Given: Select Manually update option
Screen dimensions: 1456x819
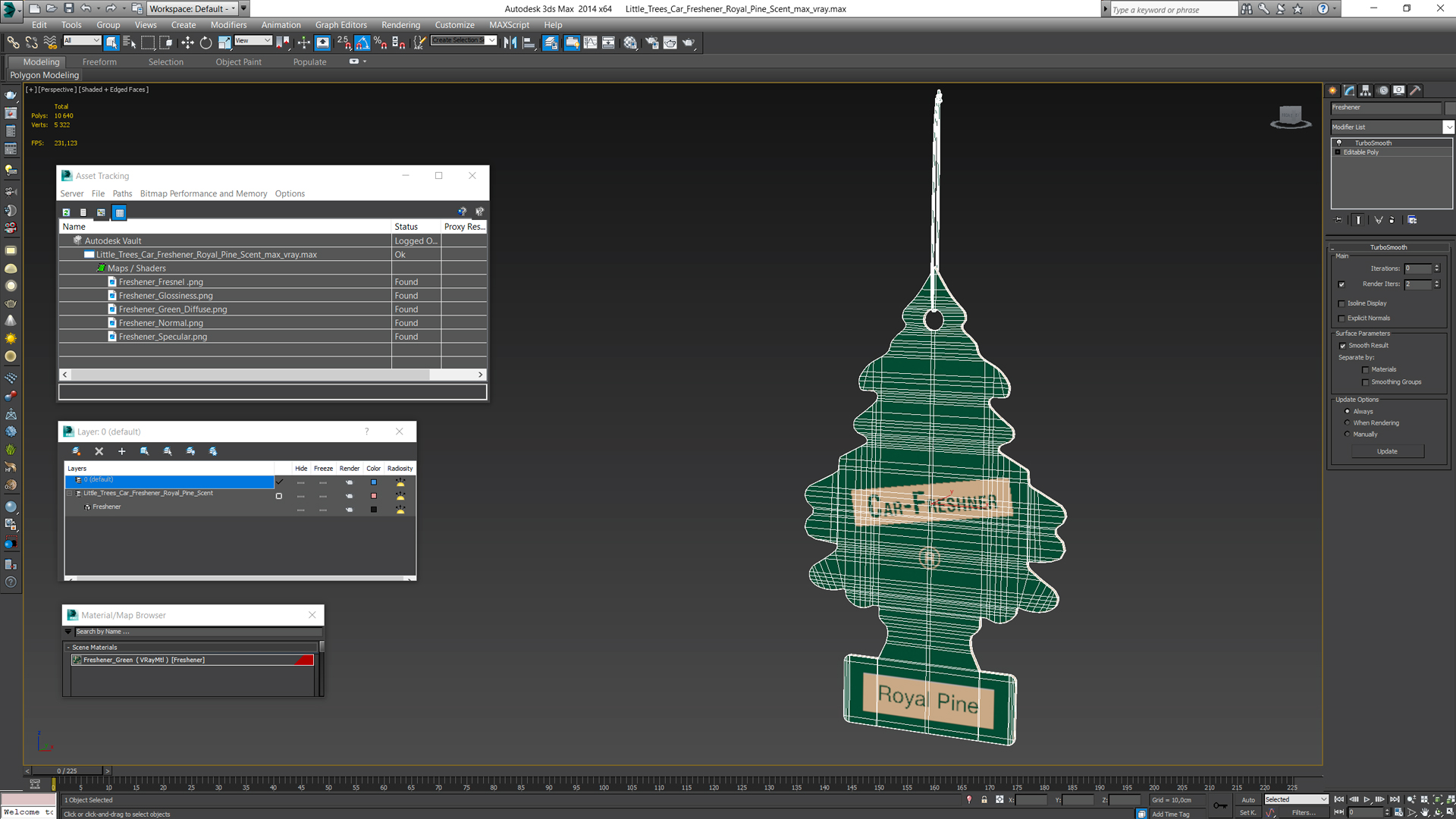Looking at the screenshot, I should 1348,435.
